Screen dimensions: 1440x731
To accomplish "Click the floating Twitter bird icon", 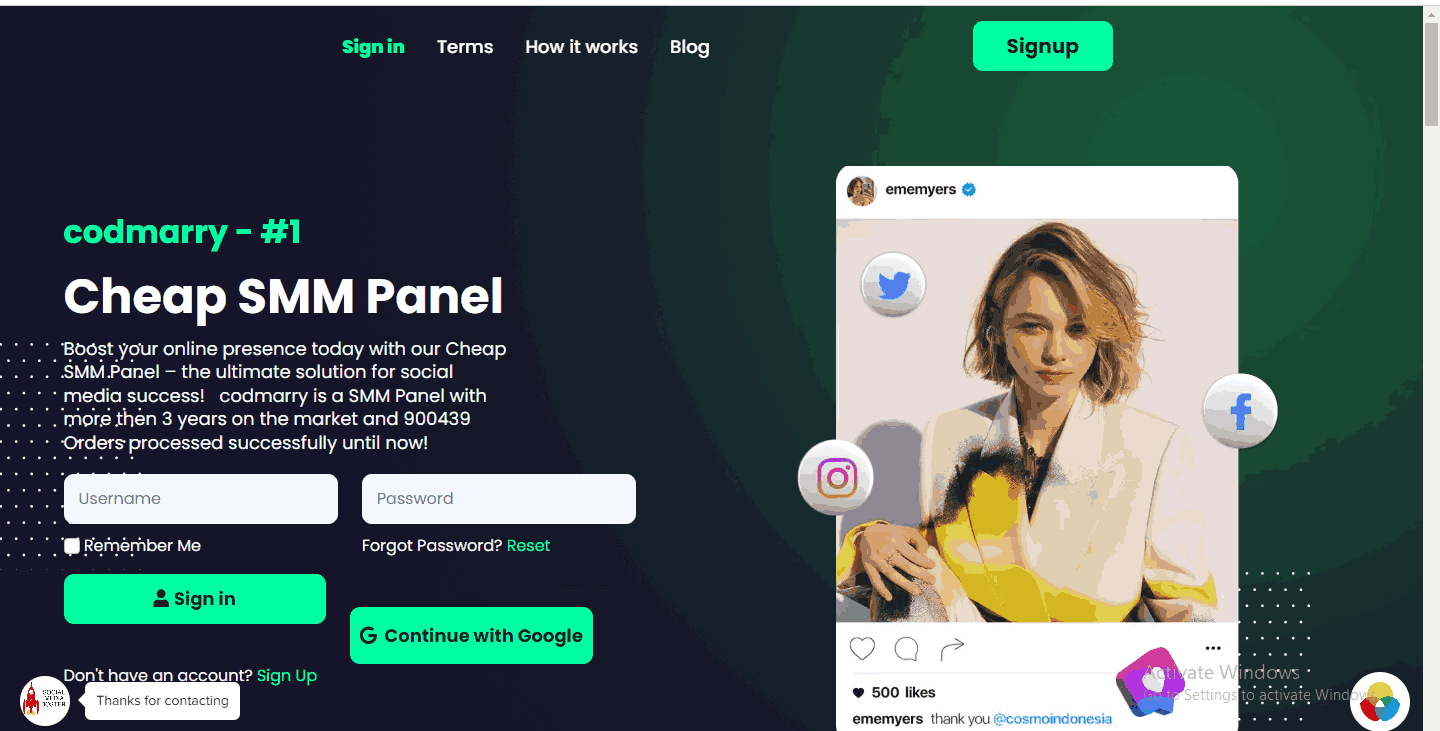I will tap(893, 285).
